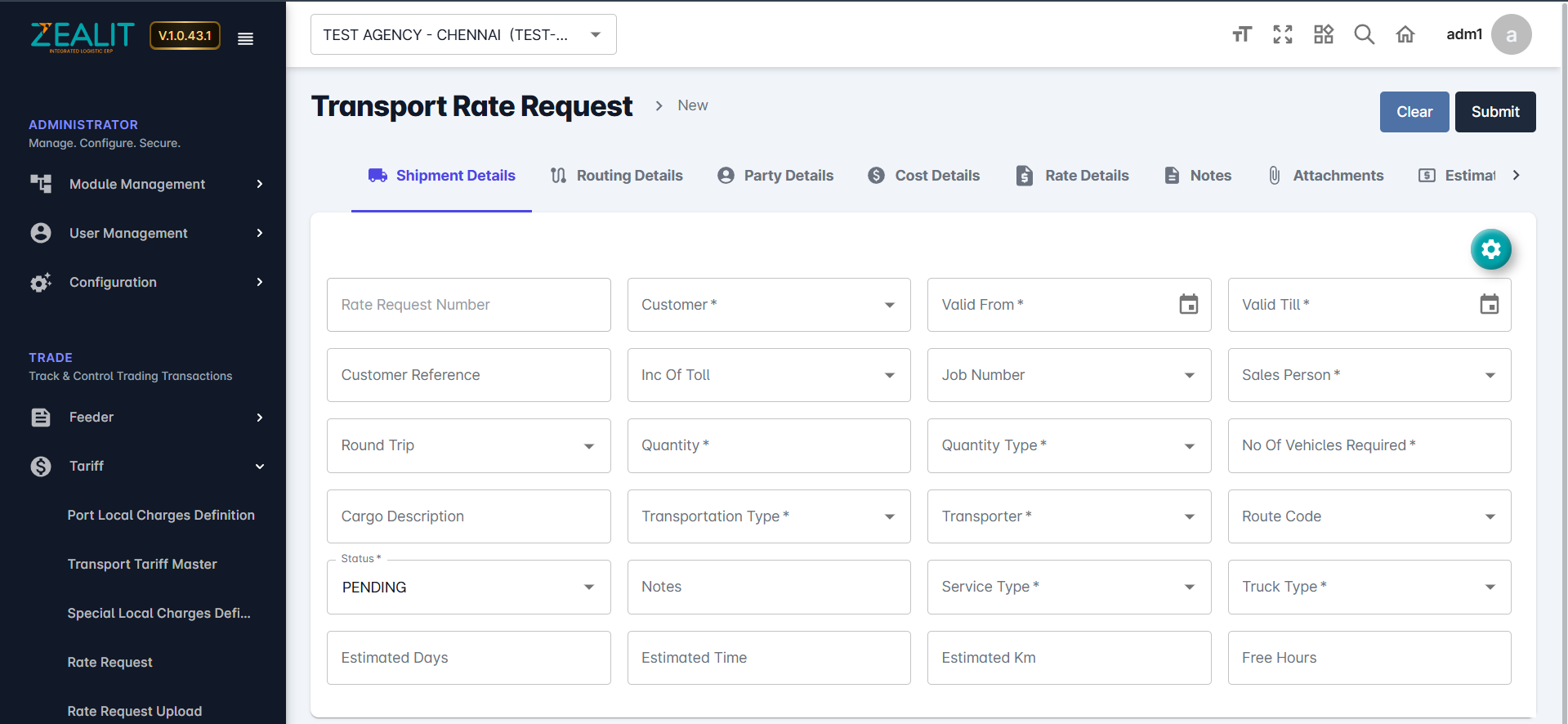Image resolution: width=1568 pixels, height=724 pixels.
Task: Open the Valid From calendar picker
Action: point(1188,305)
